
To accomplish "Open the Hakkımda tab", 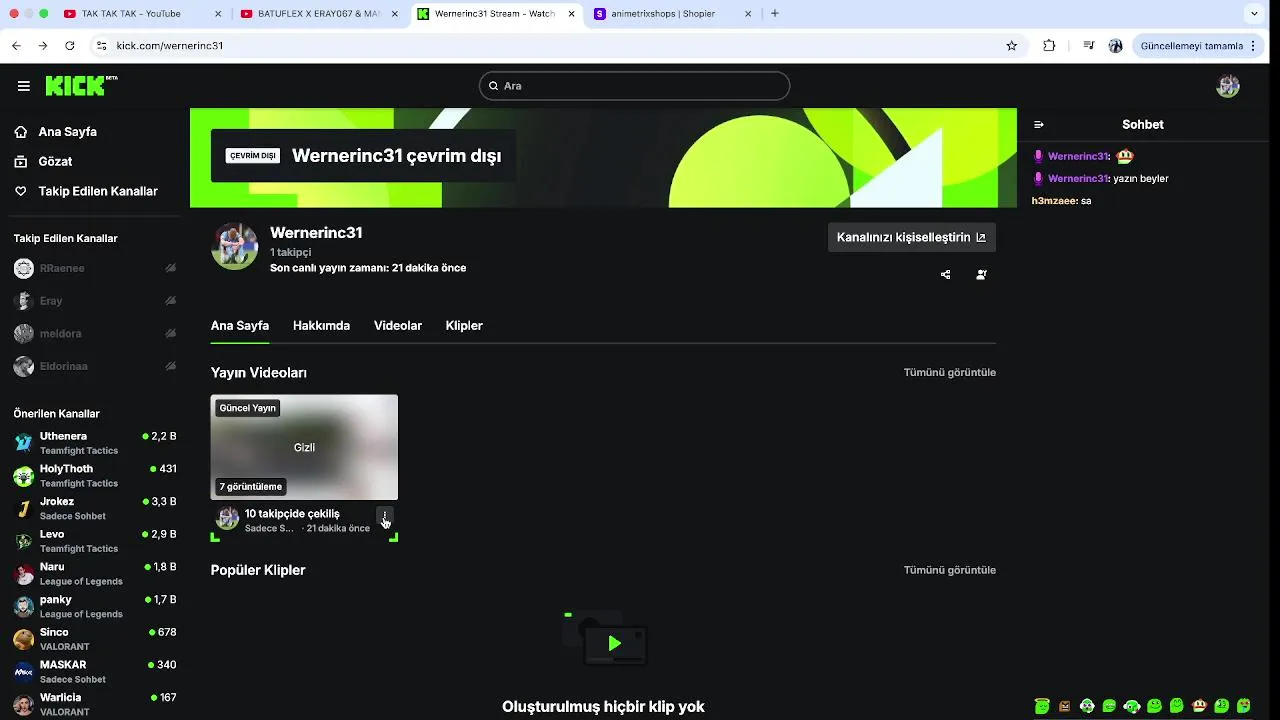I will click(x=321, y=326).
